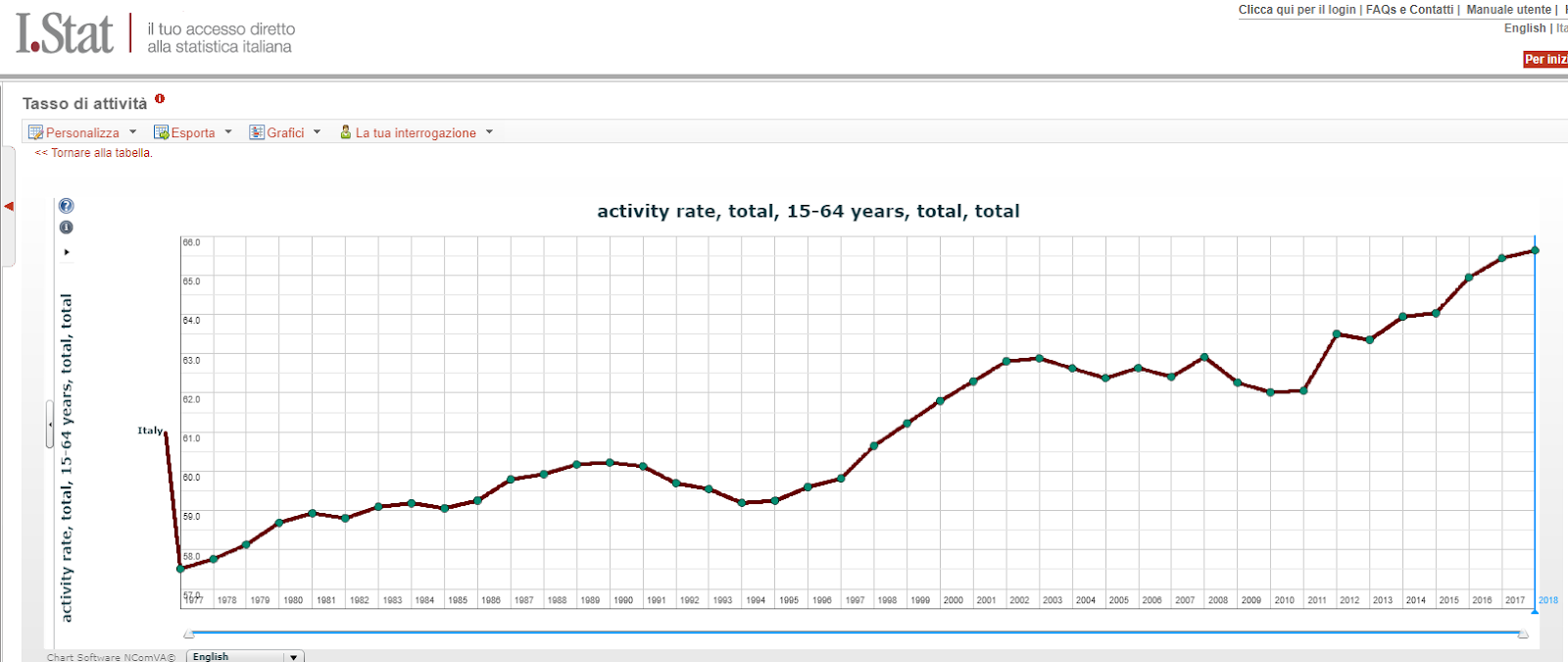Click the red info icon next to Tasso di attività
The height and width of the screenshot is (662, 1568).
(x=160, y=99)
